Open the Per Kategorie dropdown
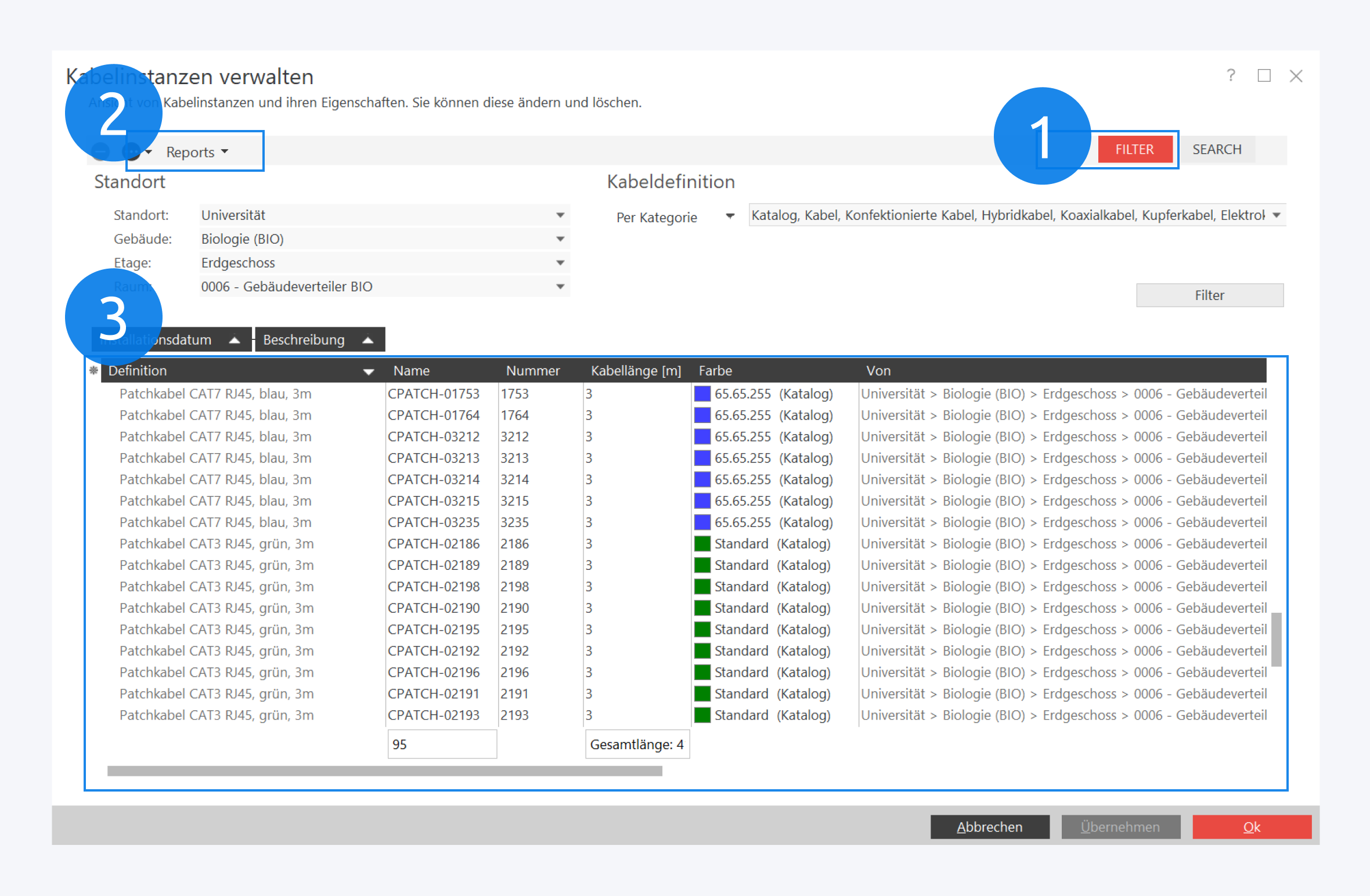The width and height of the screenshot is (1370, 896). point(730,216)
